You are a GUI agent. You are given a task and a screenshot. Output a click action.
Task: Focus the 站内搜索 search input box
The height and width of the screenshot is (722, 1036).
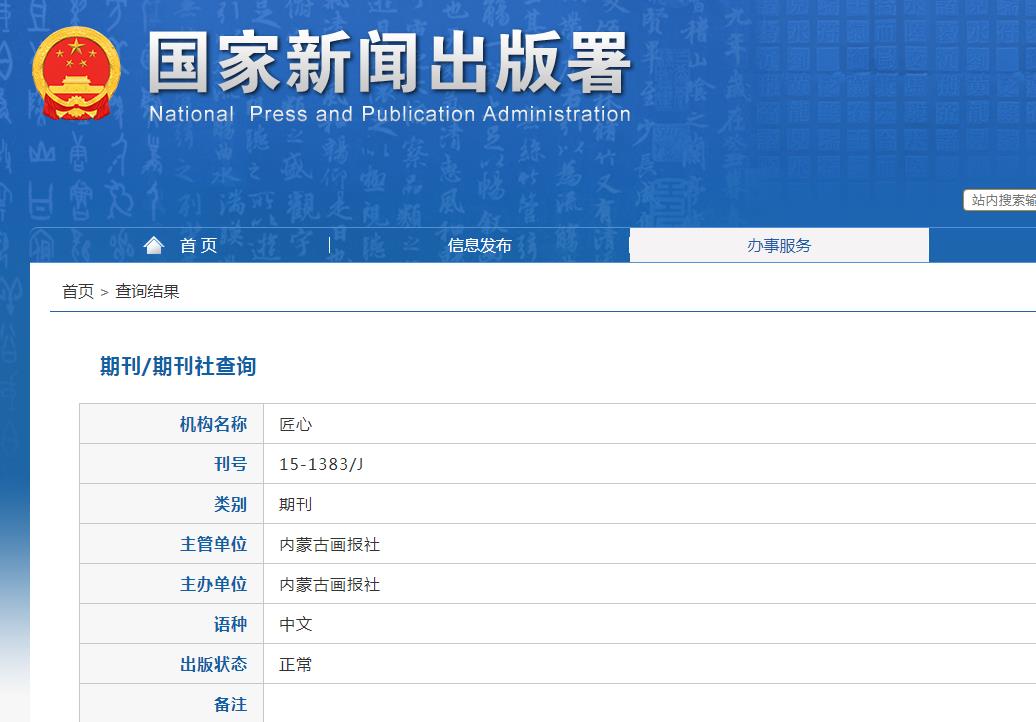pyautogui.click(x=999, y=200)
